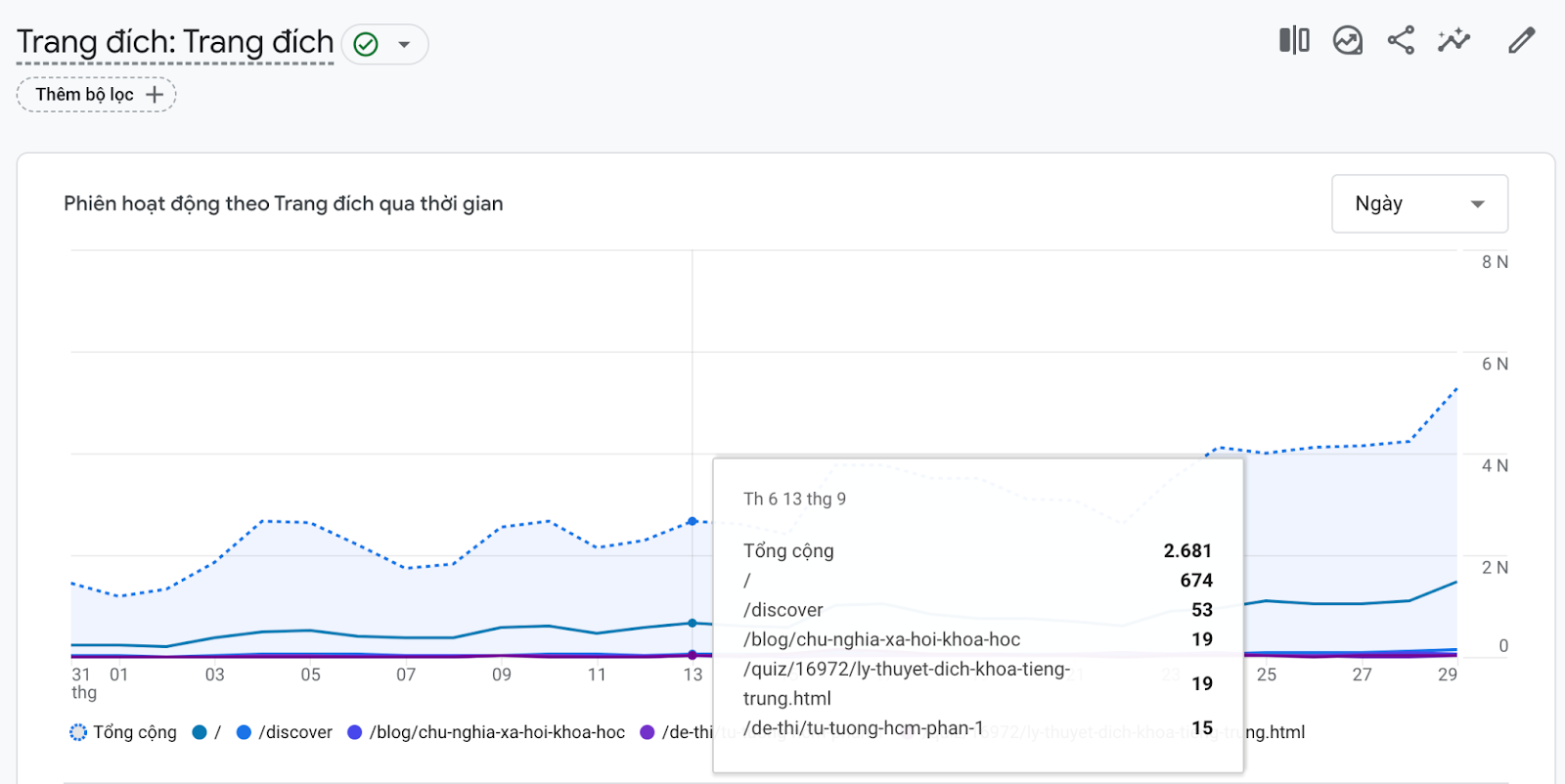Click the tooltip Tổng cộng value 2.681
This screenshot has height=784, width=1565.
[x=1187, y=550]
